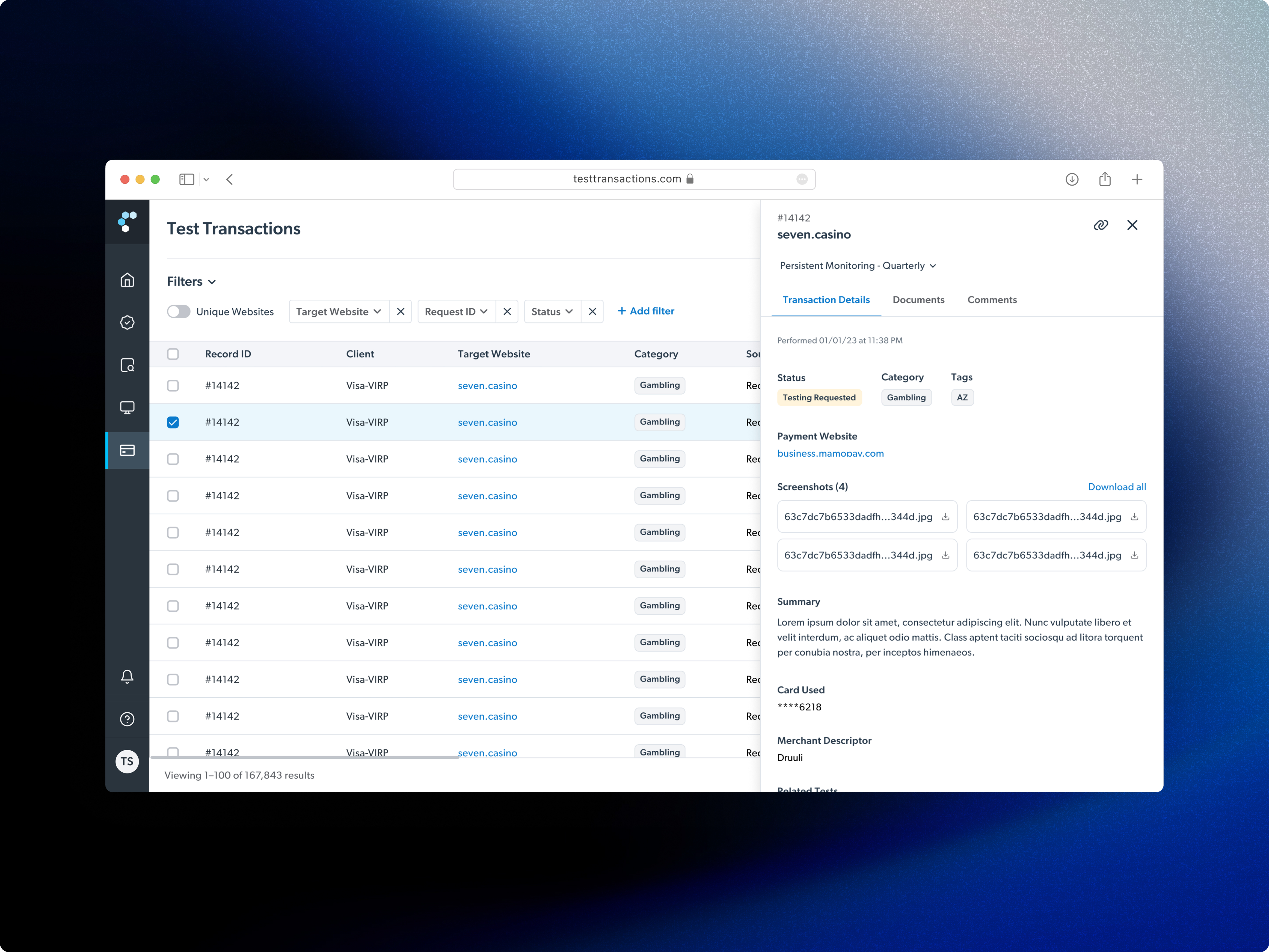The image size is (1269, 952).
Task: Download the first screenshot file
Action: pyautogui.click(x=945, y=517)
